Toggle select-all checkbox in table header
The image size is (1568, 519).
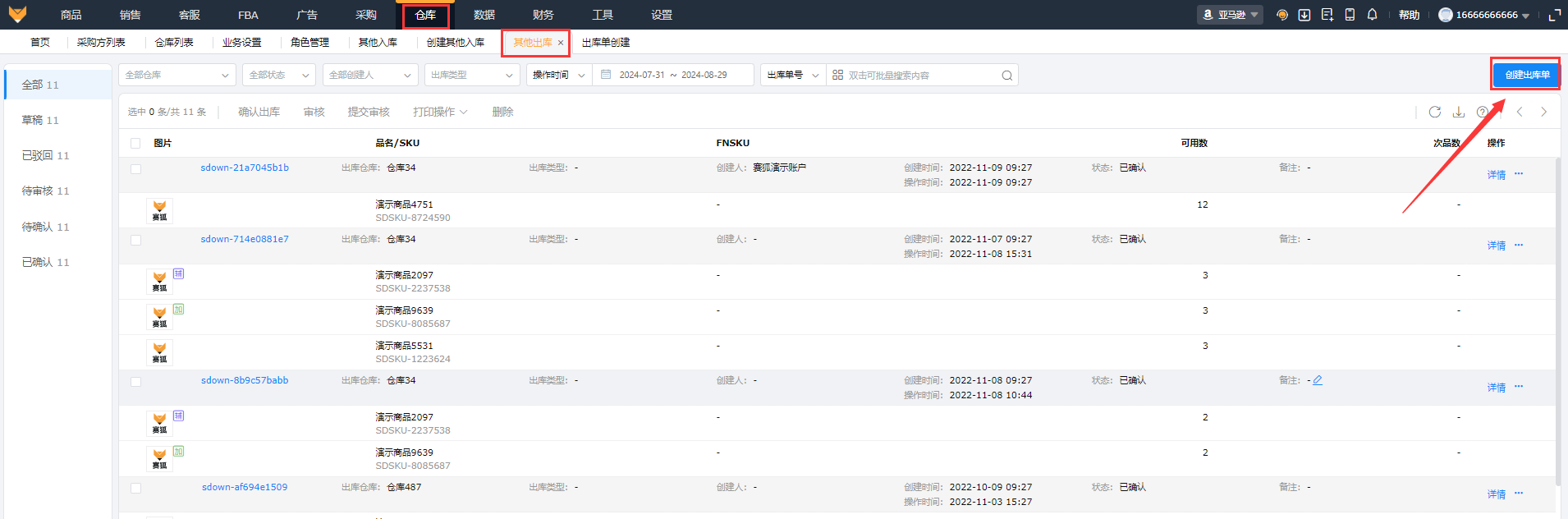click(135, 144)
